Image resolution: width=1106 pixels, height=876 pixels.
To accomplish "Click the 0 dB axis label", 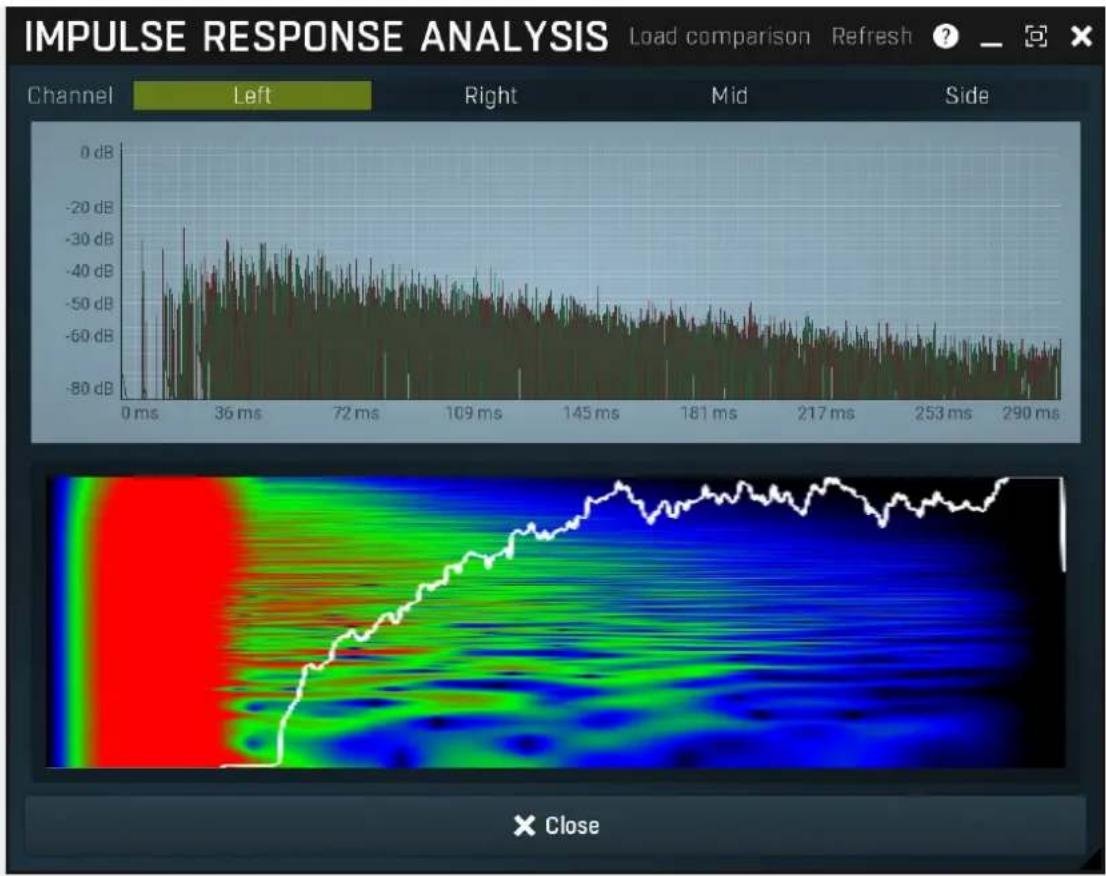I will coord(97,152).
